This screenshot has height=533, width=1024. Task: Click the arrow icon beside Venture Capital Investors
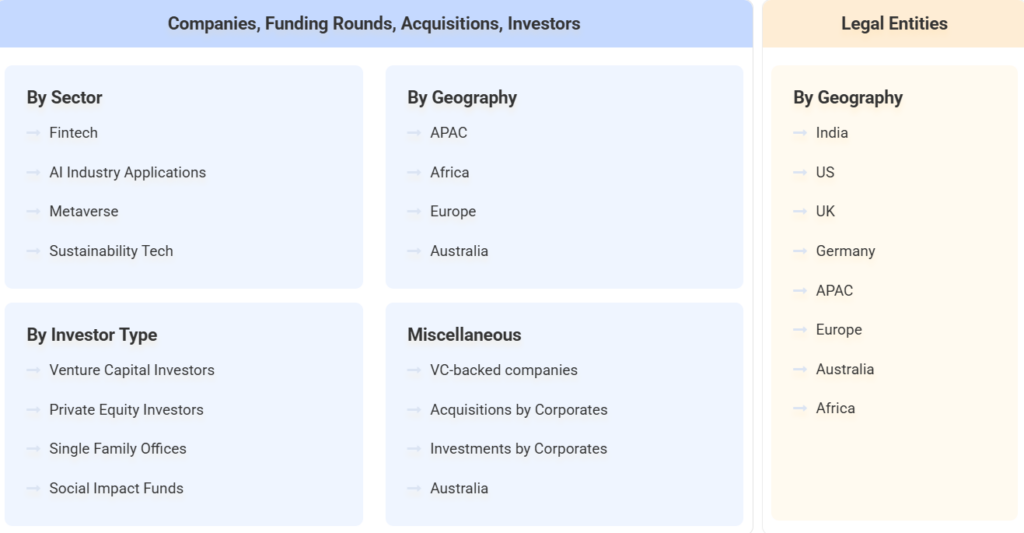[34, 370]
